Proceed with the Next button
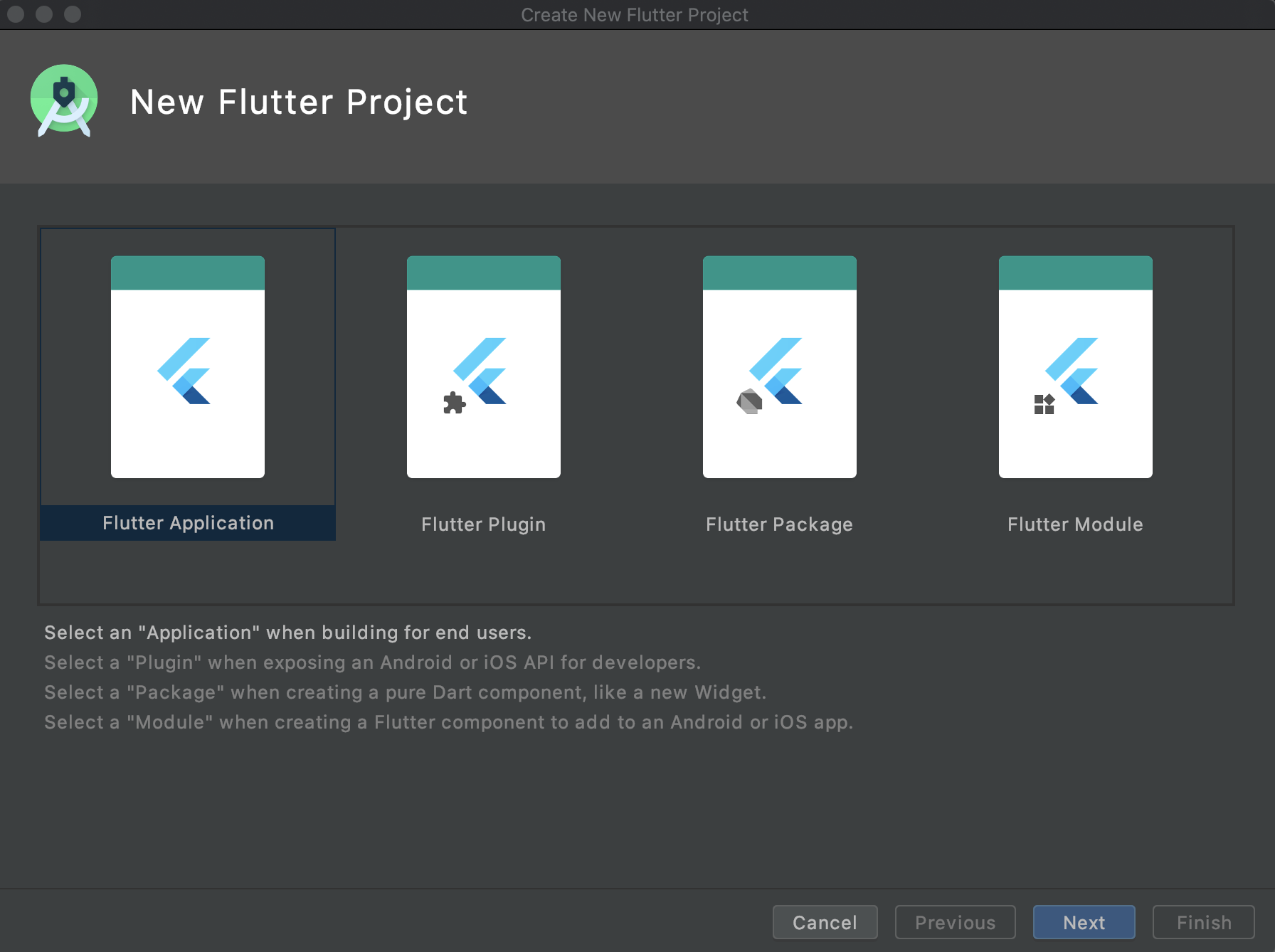1275x952 pixels. pos(1084,922)
